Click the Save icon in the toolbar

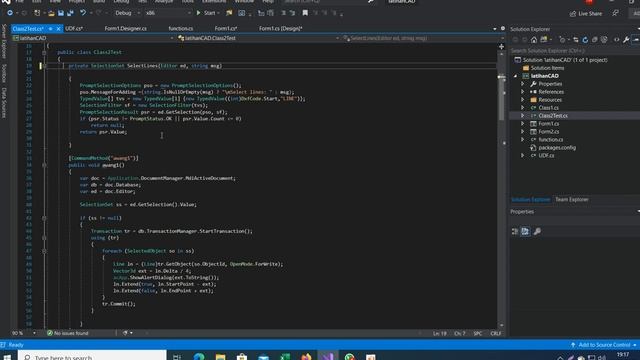61,13
